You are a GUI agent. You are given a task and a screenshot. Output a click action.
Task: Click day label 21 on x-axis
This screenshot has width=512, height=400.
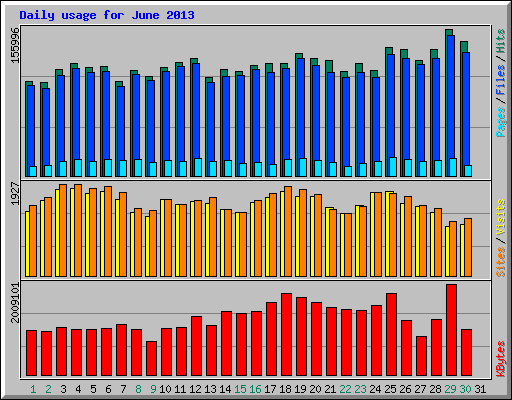[x=330, y=389]
